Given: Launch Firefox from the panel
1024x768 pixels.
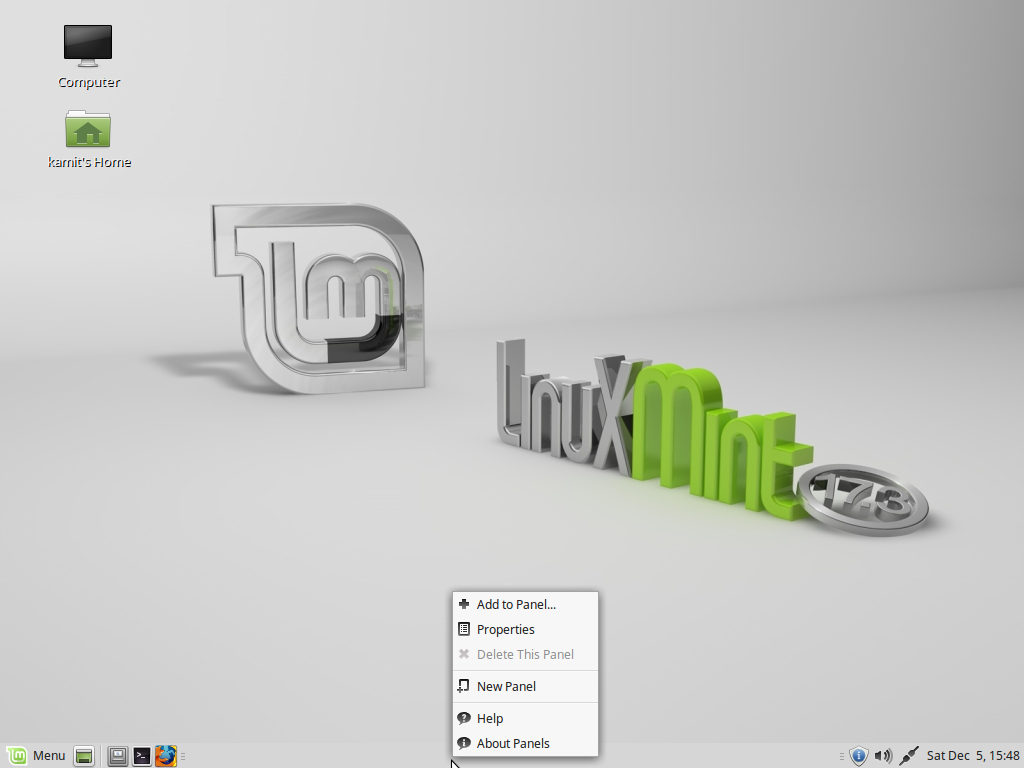Looking at the screenshot, I should pos(166,756).
